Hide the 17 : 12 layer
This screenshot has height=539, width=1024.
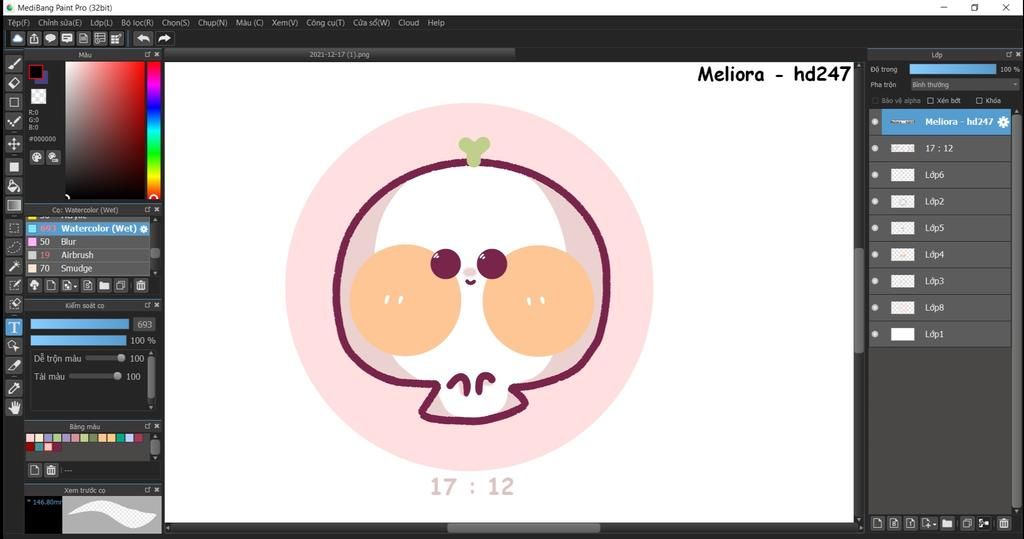pyautogui.click(x=875, y=148)
